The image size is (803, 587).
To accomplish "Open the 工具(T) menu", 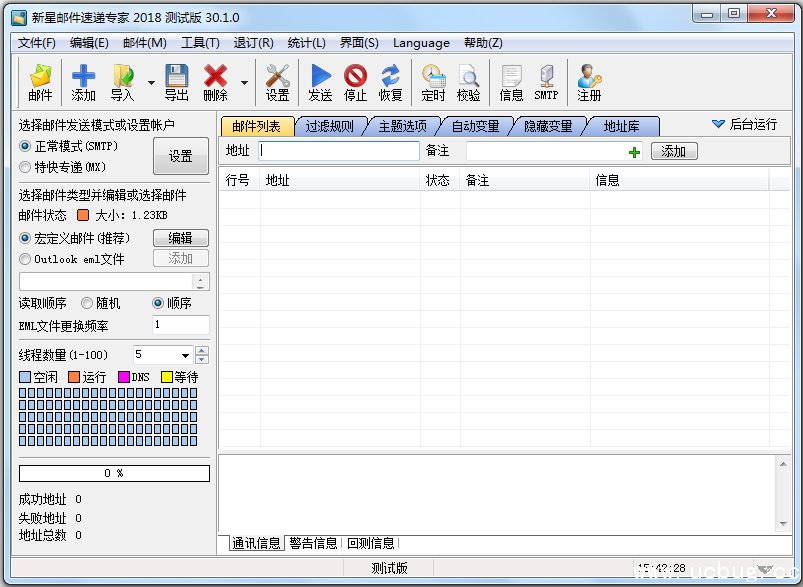I will (x=200, y=43).
